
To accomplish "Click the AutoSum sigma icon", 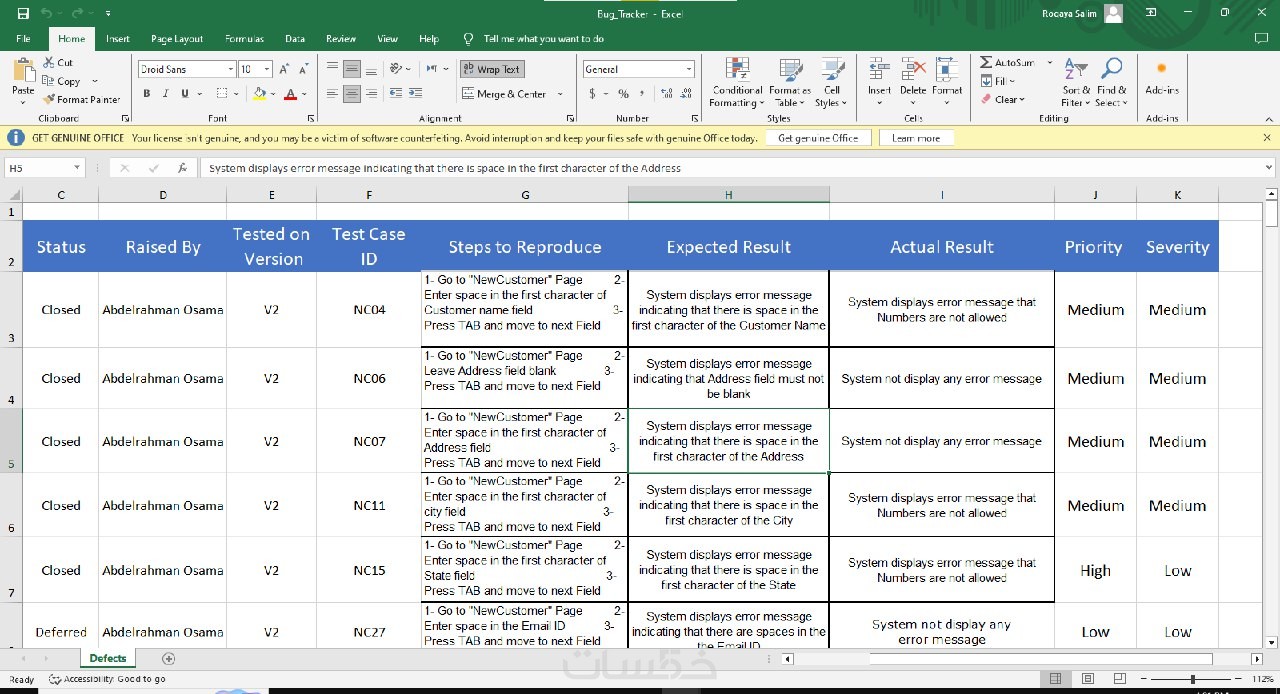I will 986,62.
